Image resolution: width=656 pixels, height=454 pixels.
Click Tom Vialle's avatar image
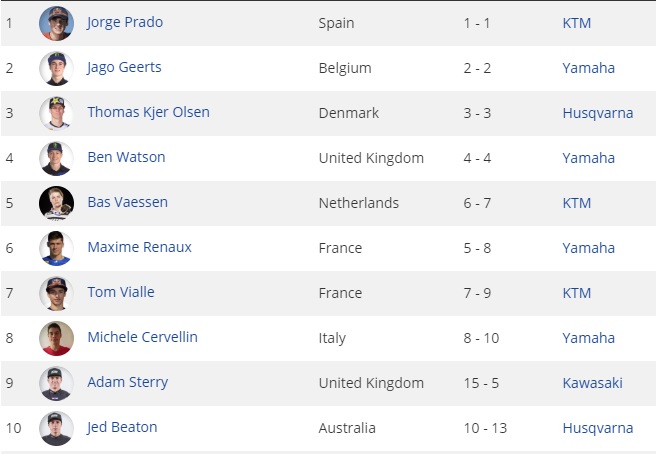pos(56,293)
